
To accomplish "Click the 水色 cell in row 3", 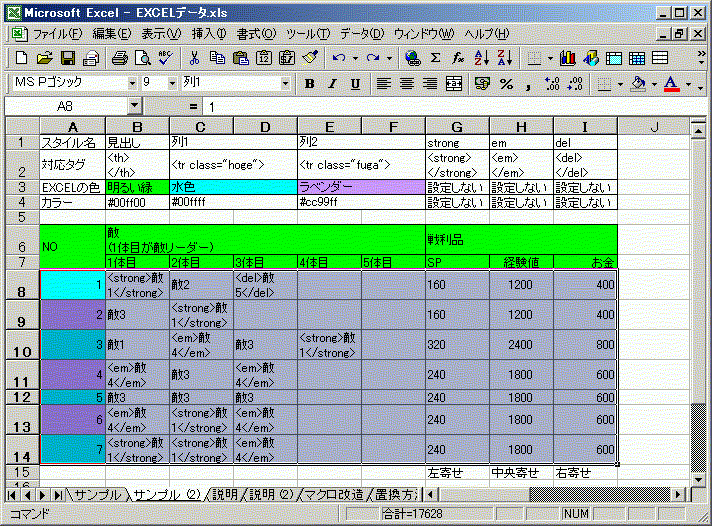I will (x=233, y=187).
